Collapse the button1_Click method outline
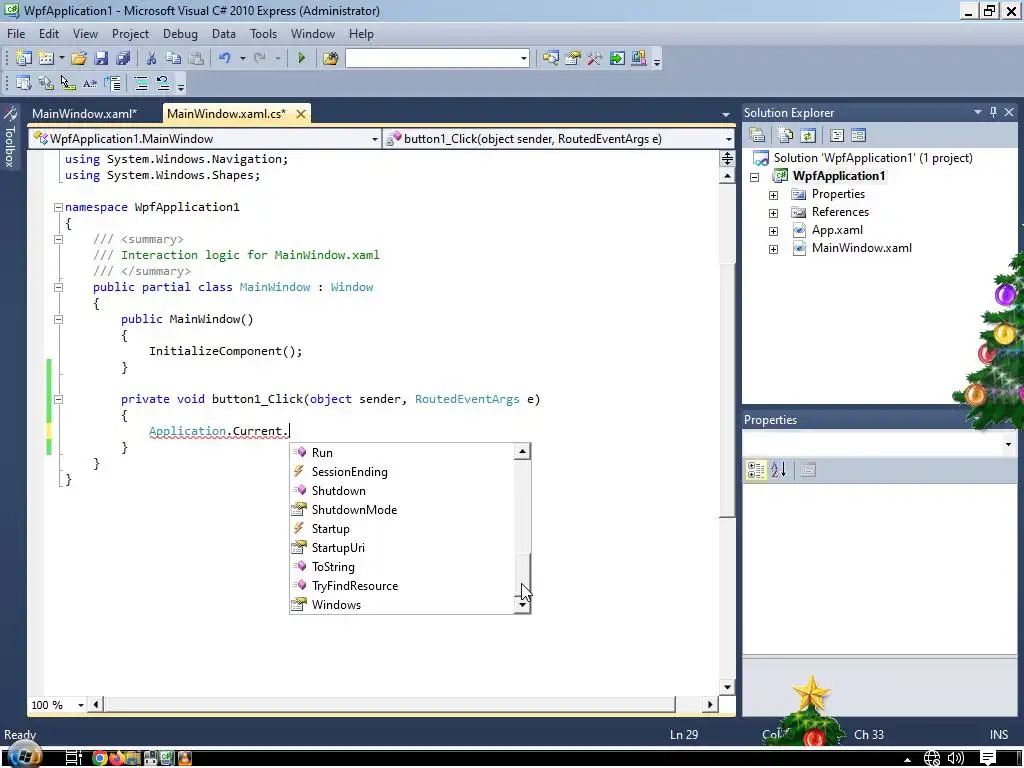Screen dimensions: 1024x768 click(58, 399)
